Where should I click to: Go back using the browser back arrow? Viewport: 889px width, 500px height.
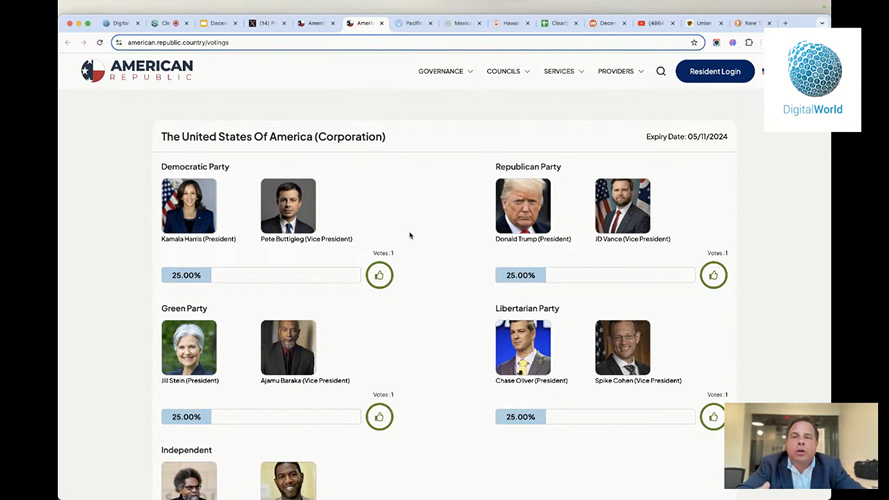click(x=68, y=43)
